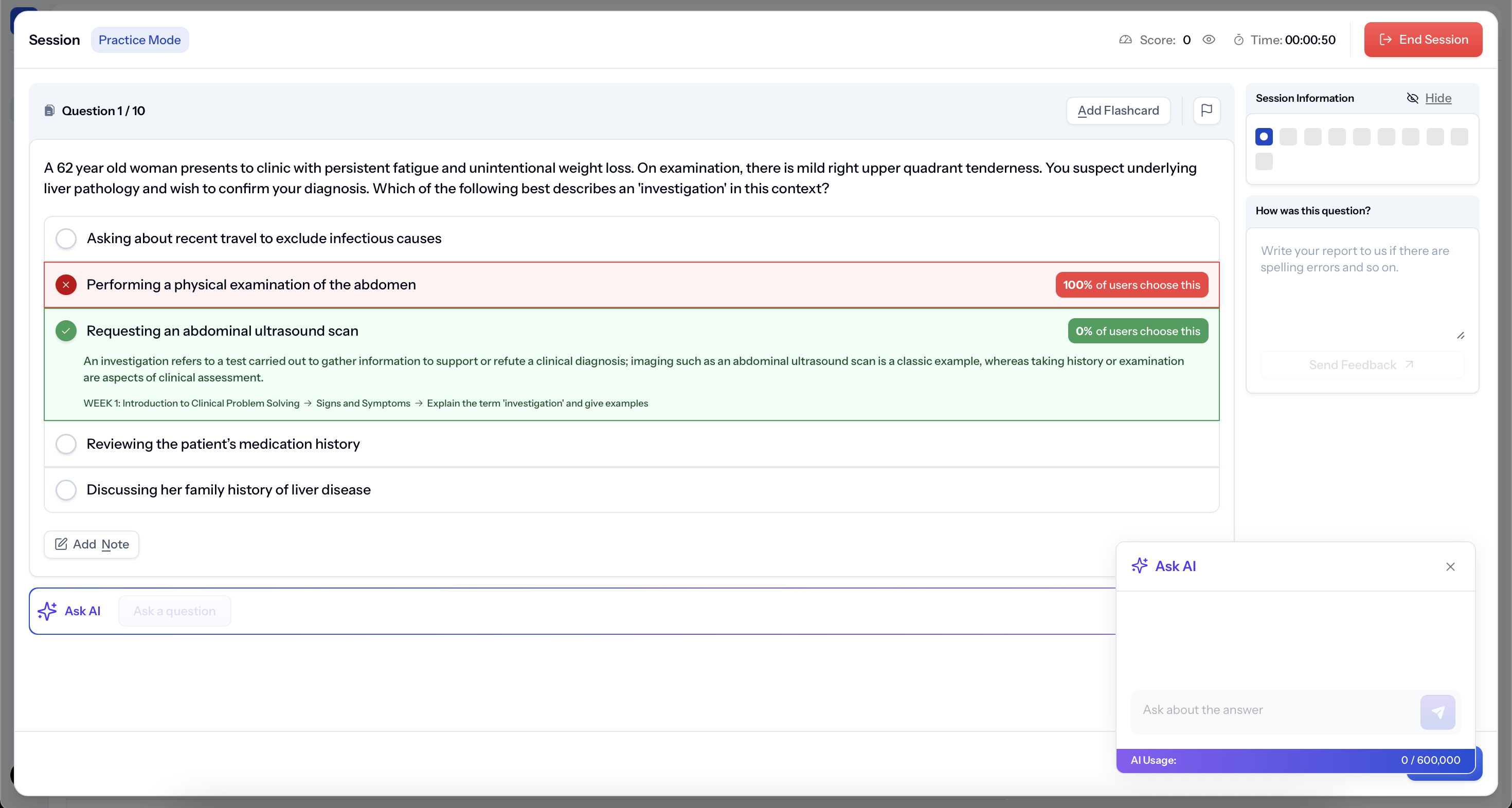Click the send arrow in Ask AI panel
The height and width of the screenshot is (808, 1512).
pos(1437,712)
